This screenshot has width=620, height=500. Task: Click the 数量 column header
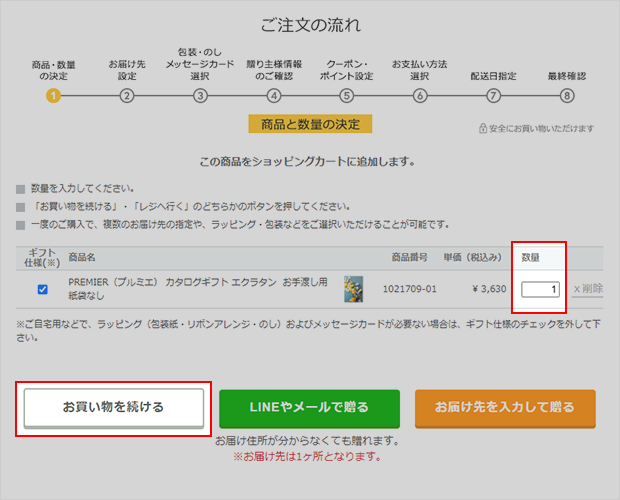(530, 258)
